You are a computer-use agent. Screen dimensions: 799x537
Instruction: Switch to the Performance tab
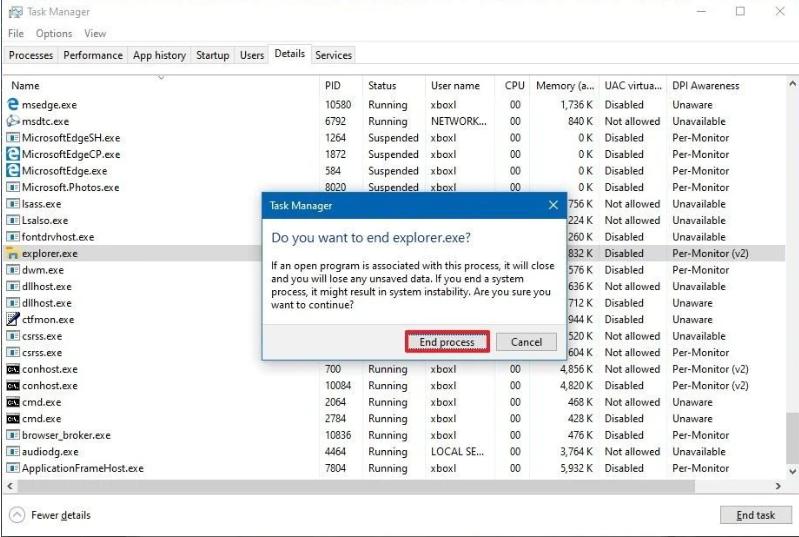pos(93,55)
